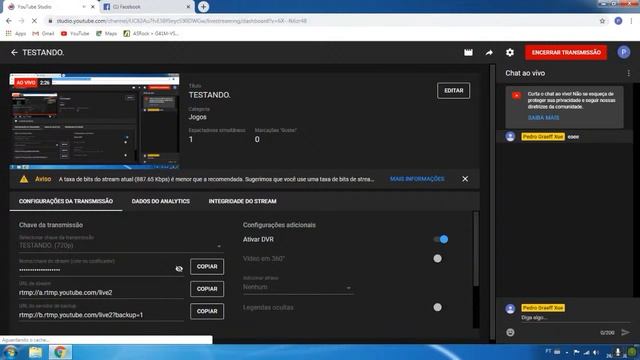This screenshot has height=360, width=640.
Task: Copy the rtmp://a stream URL
Action: pyautogui.click(x=207, y=289)
